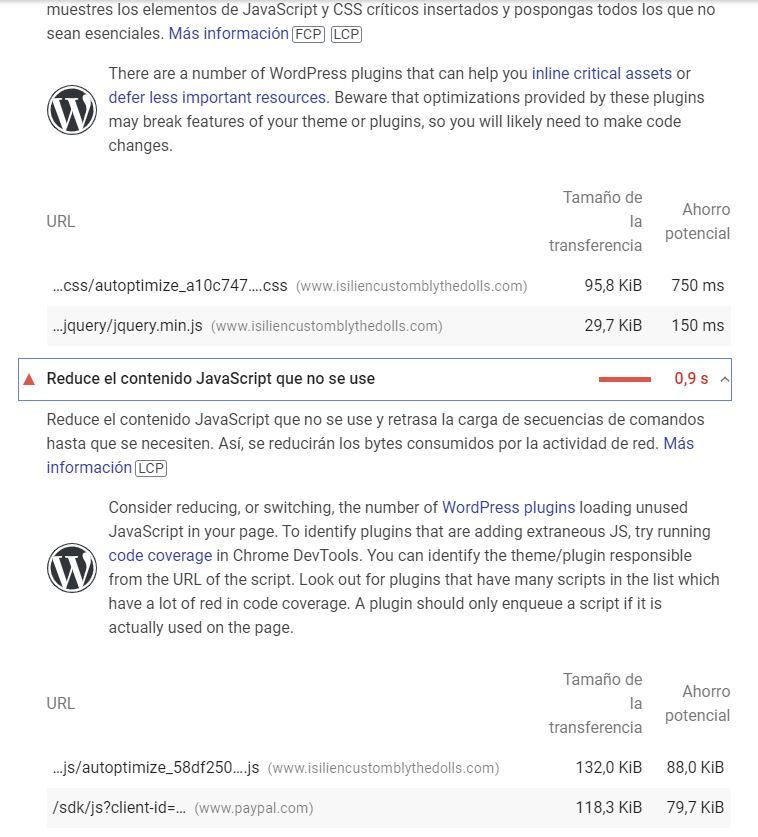758x837 pixels.
Task: Open the 'inline critical assets' link
Action: [602, 73]
